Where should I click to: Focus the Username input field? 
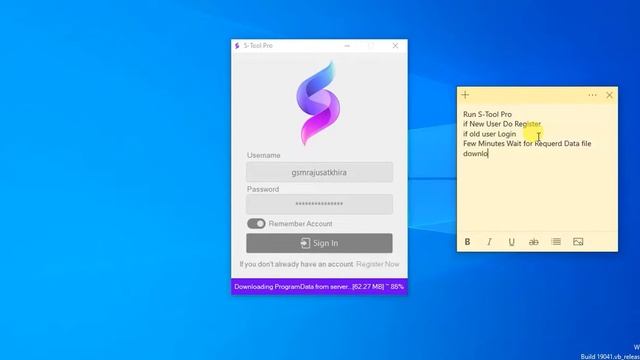tap(319, 172)
